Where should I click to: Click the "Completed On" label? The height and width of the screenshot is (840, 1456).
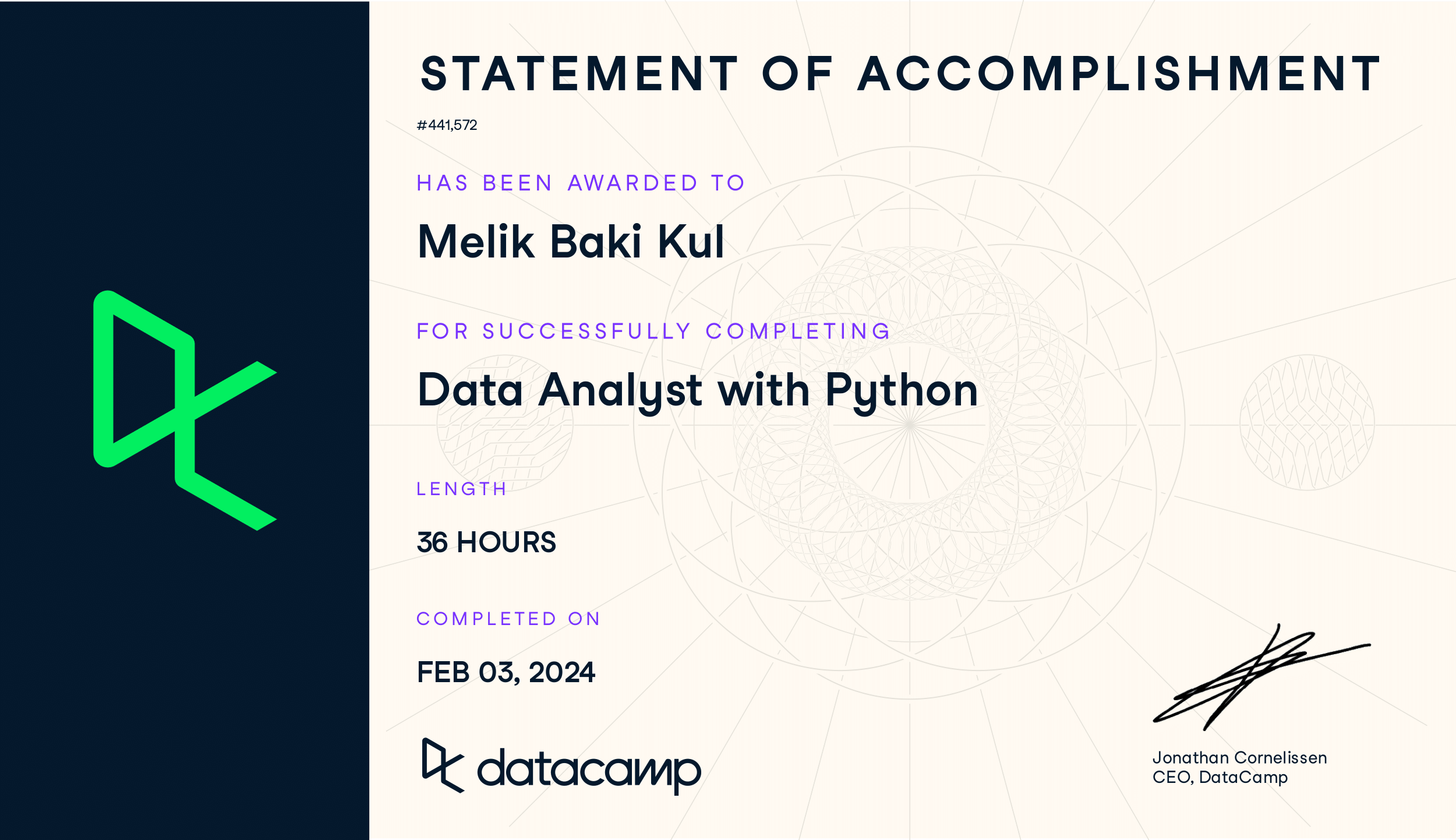pos(508,619)
